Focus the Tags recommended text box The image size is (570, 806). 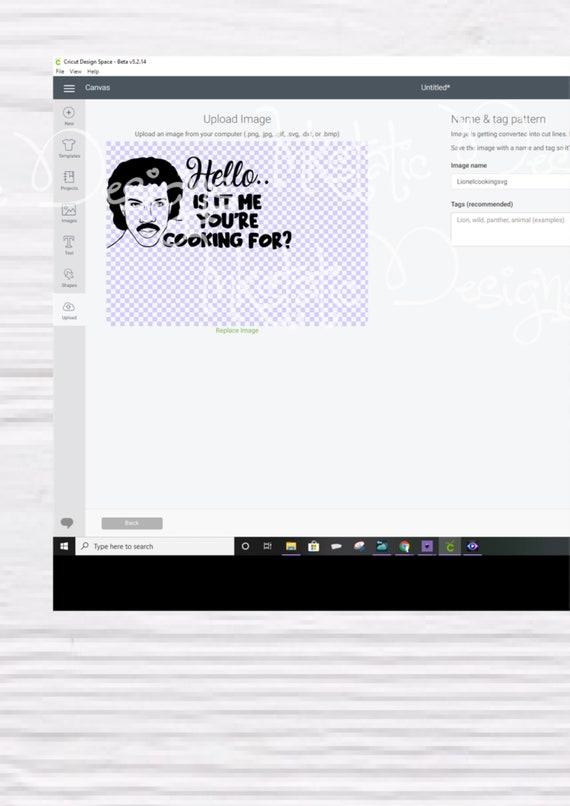(510, 229)
